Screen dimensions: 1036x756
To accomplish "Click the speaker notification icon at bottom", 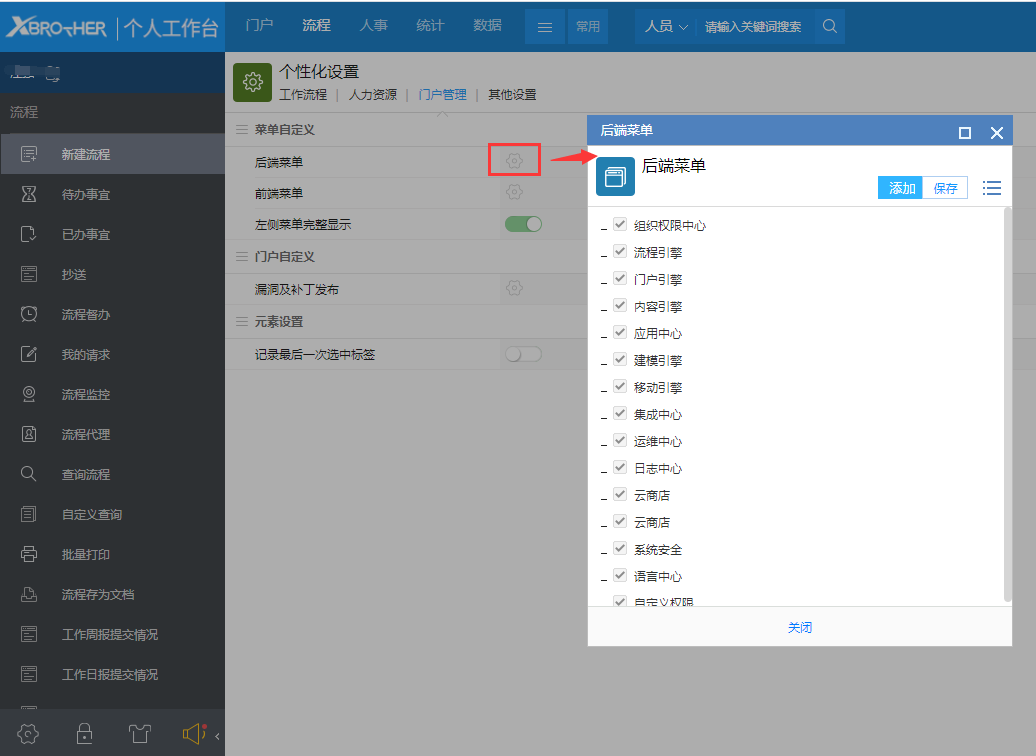I will [193, 734].
